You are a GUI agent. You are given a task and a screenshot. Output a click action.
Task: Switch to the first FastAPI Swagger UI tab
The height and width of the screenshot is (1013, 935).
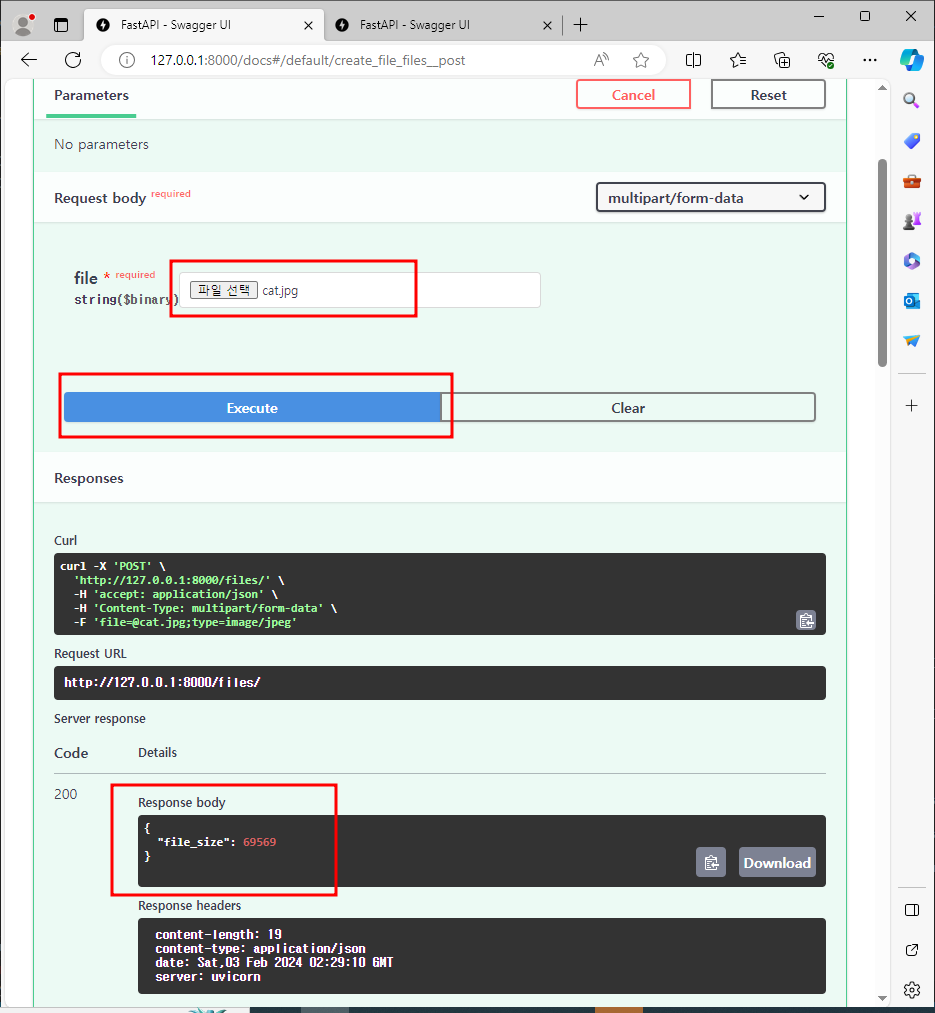(204, 25)
